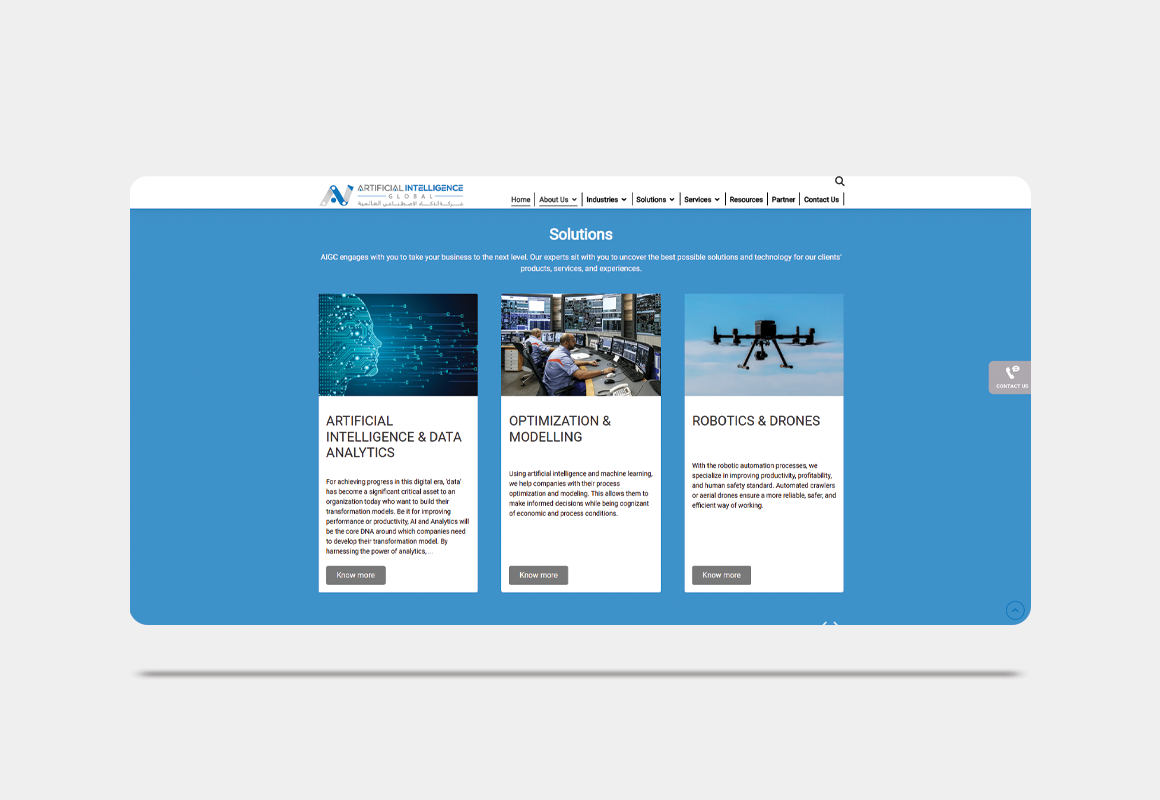This screenshot has height=800, width=1160.
Task: Expand the About Us dropdown menu
Action: (558, 200)
